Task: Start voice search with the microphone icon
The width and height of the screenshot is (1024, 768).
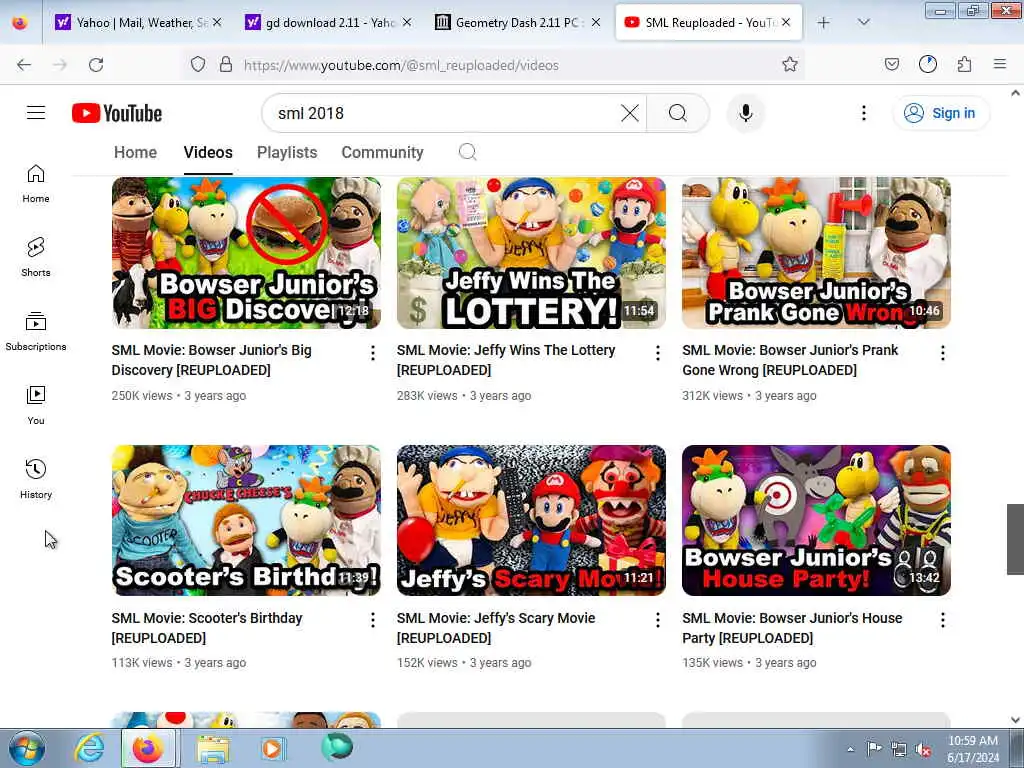Action: pos(746,113)
